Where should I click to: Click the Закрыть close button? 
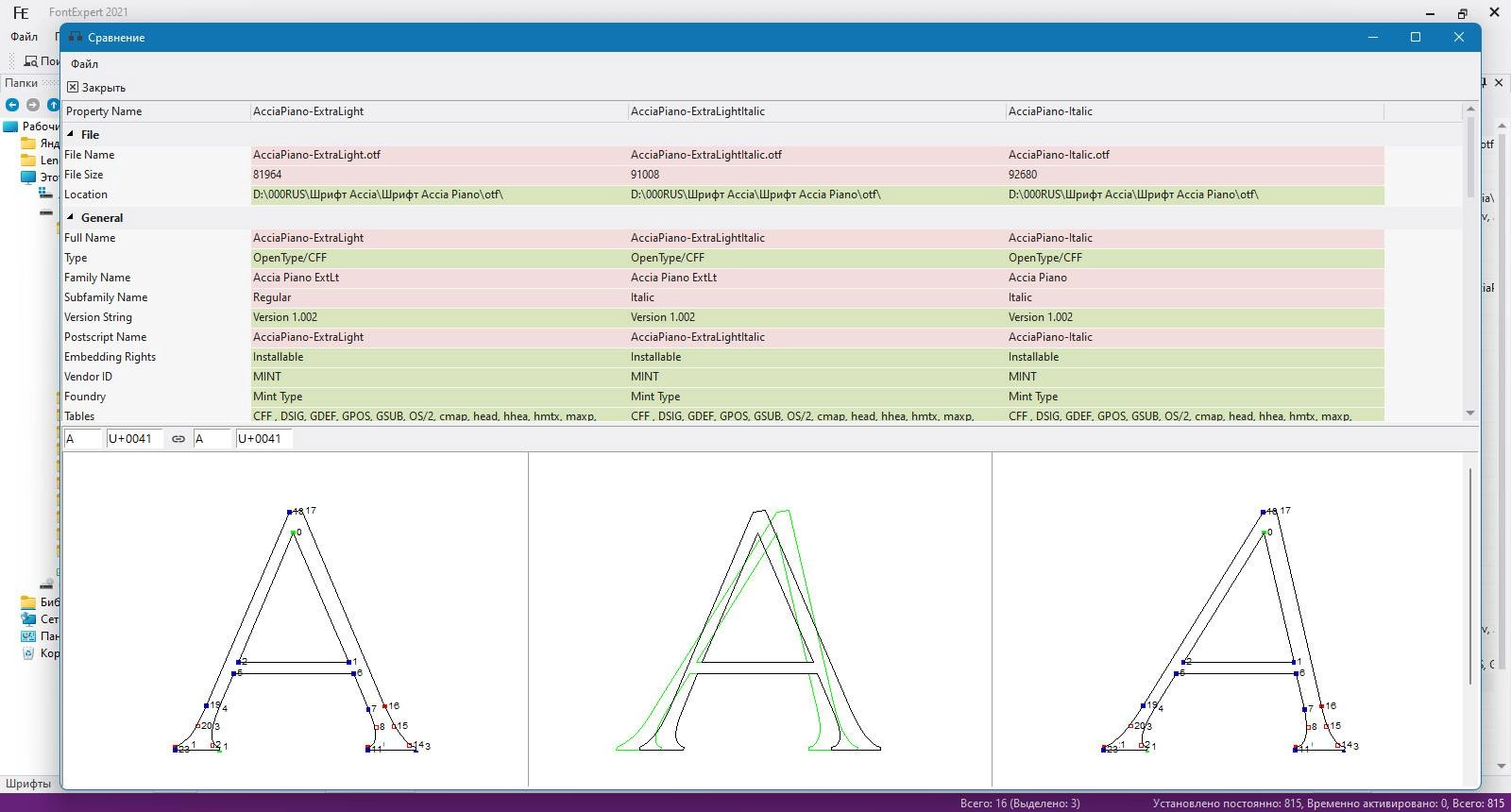click(96, 88)
